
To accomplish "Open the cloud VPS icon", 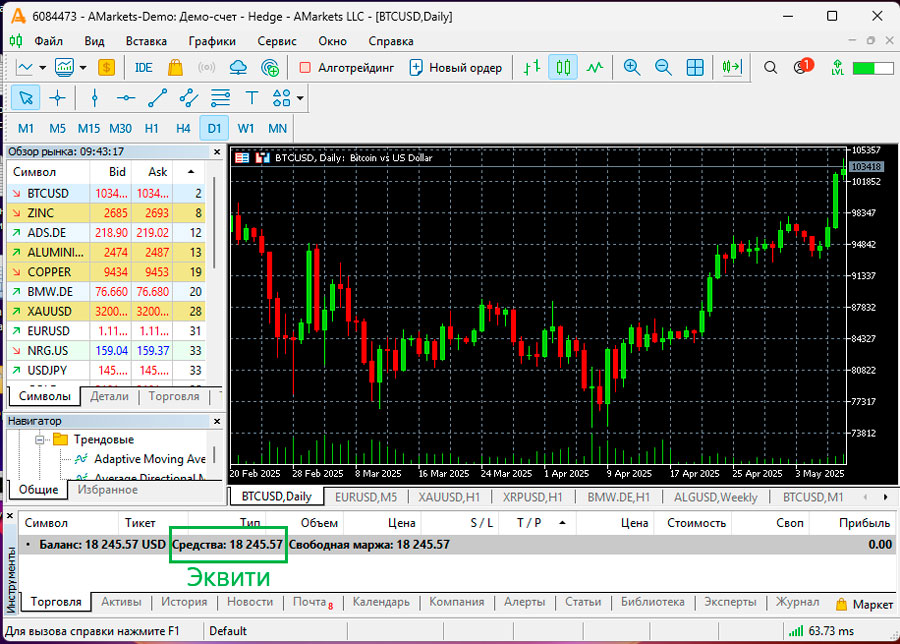I will pyautogui.click(x=238, y=68).
